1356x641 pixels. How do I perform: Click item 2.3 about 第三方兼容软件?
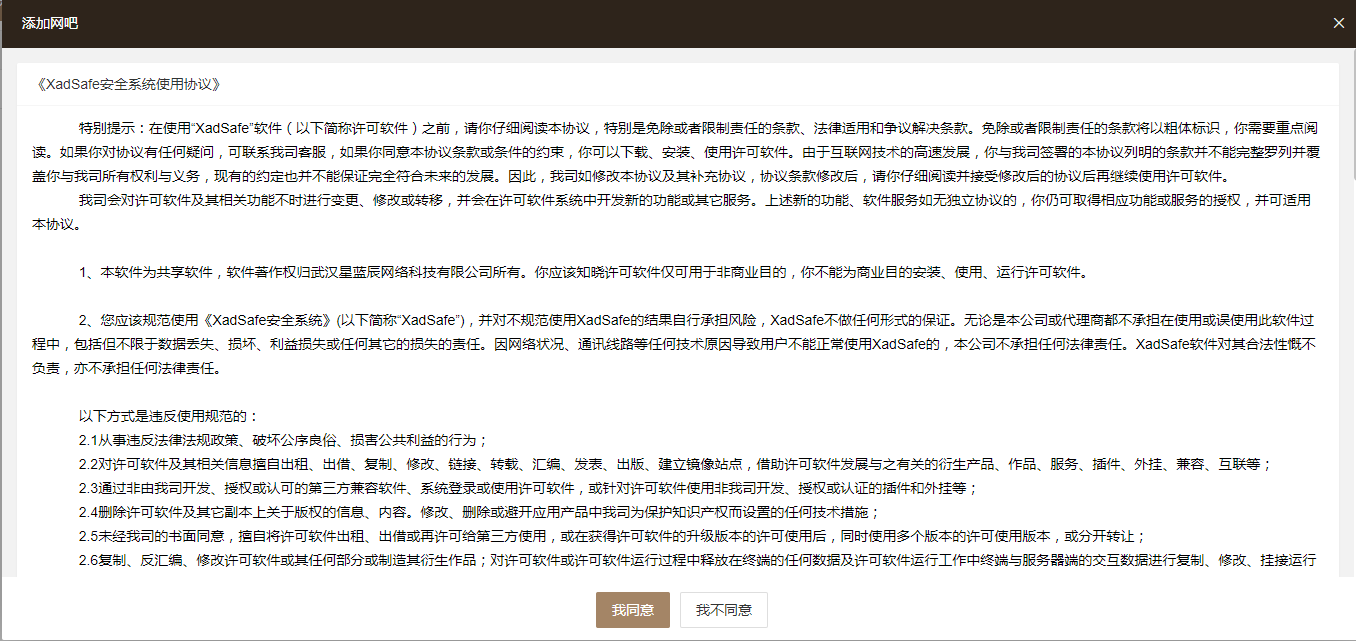coord(527,488)
